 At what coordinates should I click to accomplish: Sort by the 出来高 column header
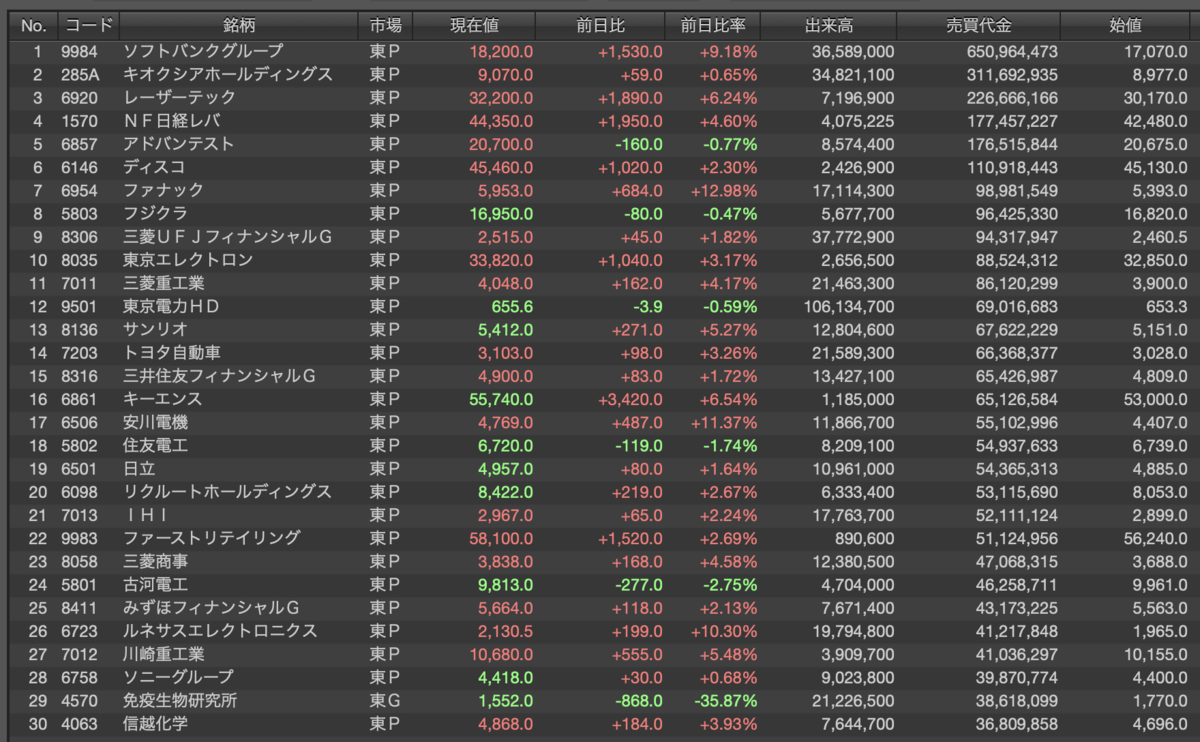[x=829, y=25]
